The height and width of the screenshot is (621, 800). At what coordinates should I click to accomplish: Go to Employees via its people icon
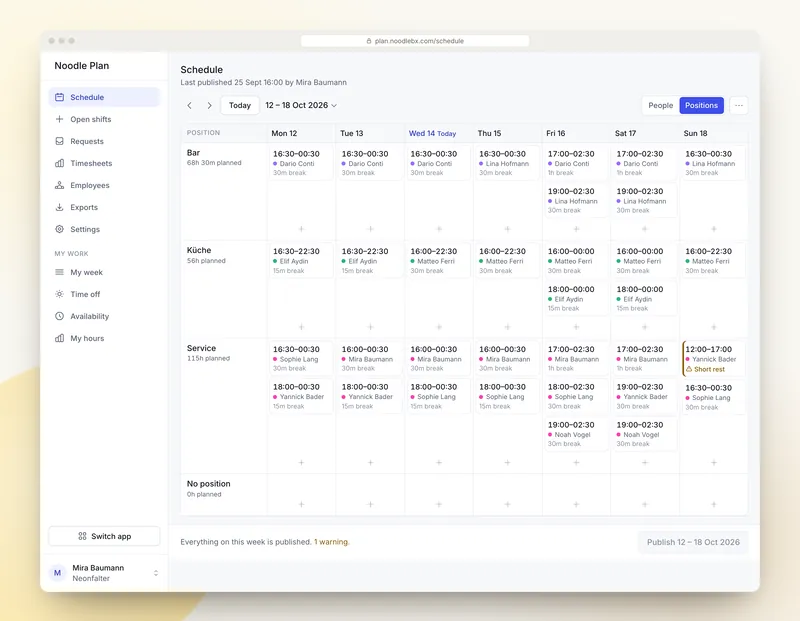coord(60,185)
